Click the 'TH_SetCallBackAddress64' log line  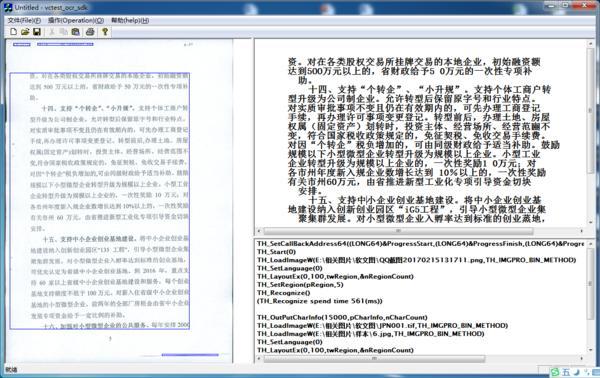pyautogui.click(x=420, y=244)
